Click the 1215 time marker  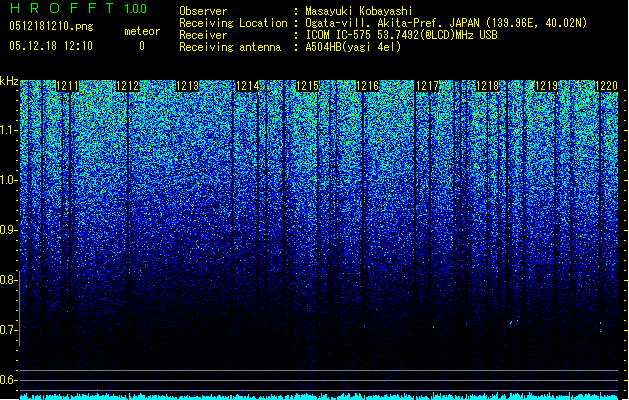(x=307, y=86)
